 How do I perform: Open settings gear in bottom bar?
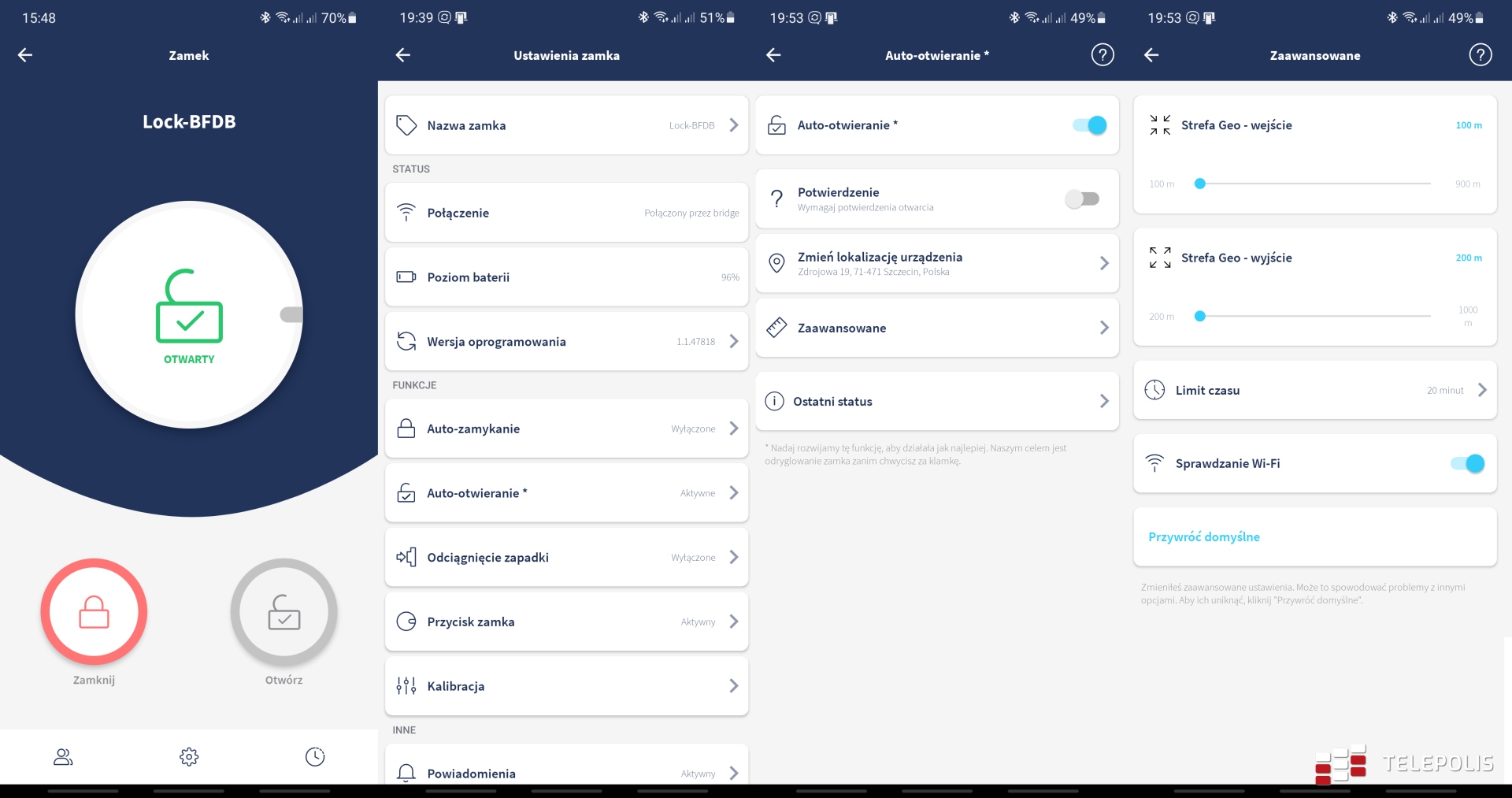(x=189, y=757)
